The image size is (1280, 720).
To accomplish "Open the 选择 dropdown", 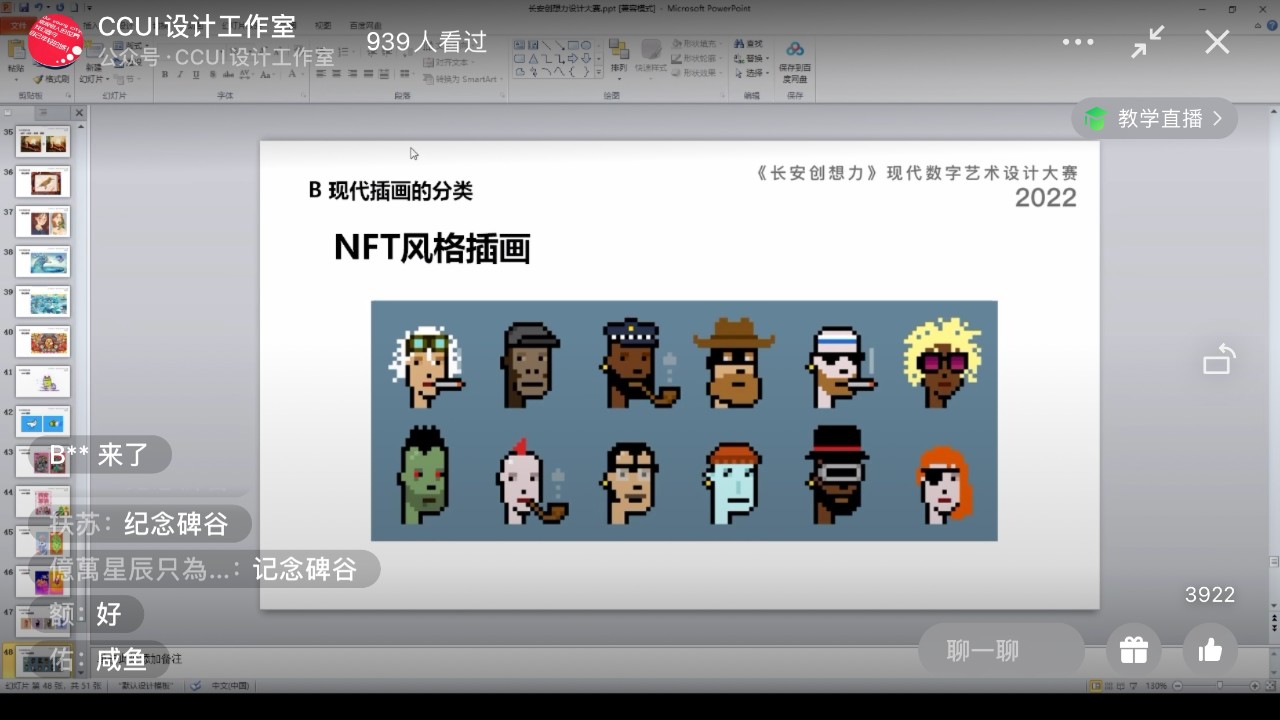I will coord(751,72).
